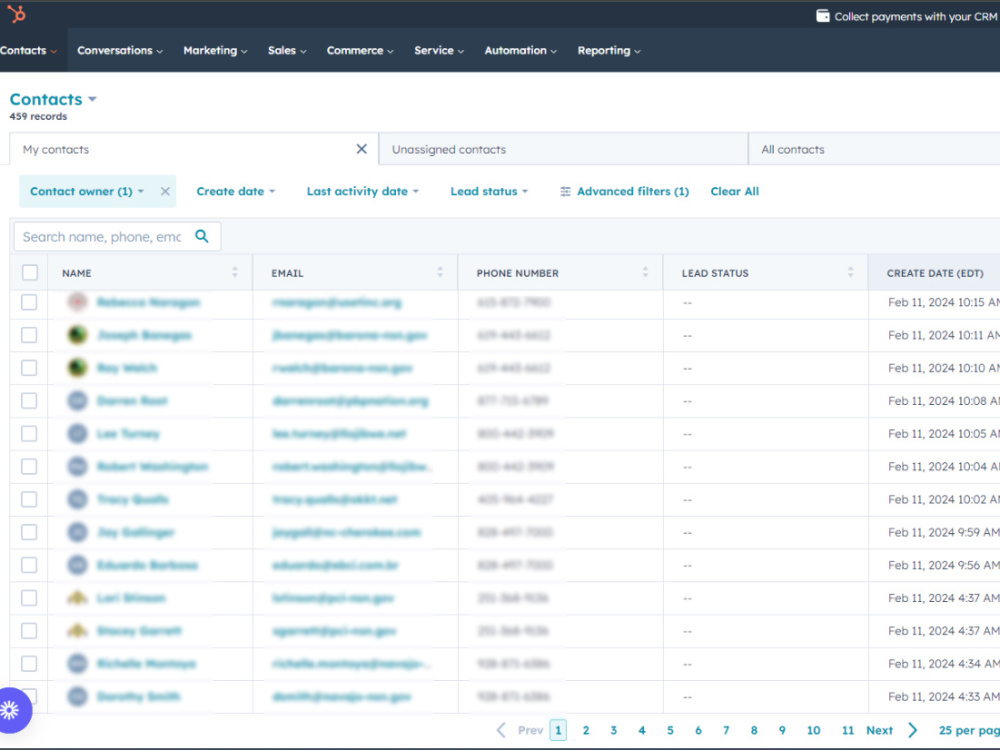
Task: Click previous page arrow icon
Action: pos(501,730)
